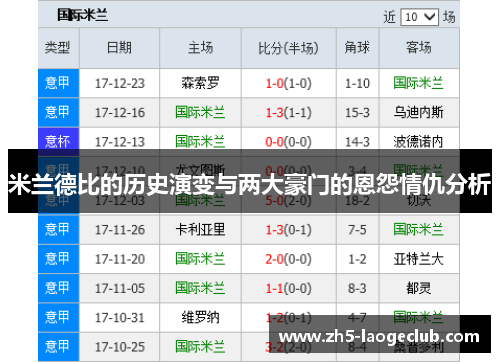Click home team 国际米兰 in 17-10-25 row
Viewport: 500px width, 362px height.
pos(200,347)
